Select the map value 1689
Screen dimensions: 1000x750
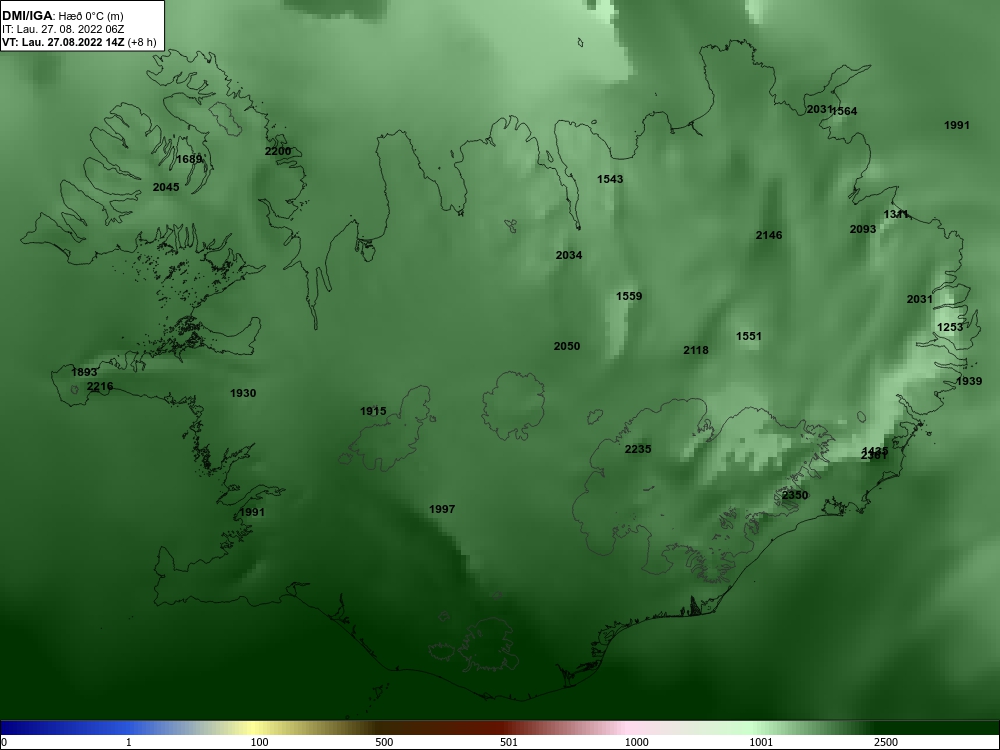[189, 159]
